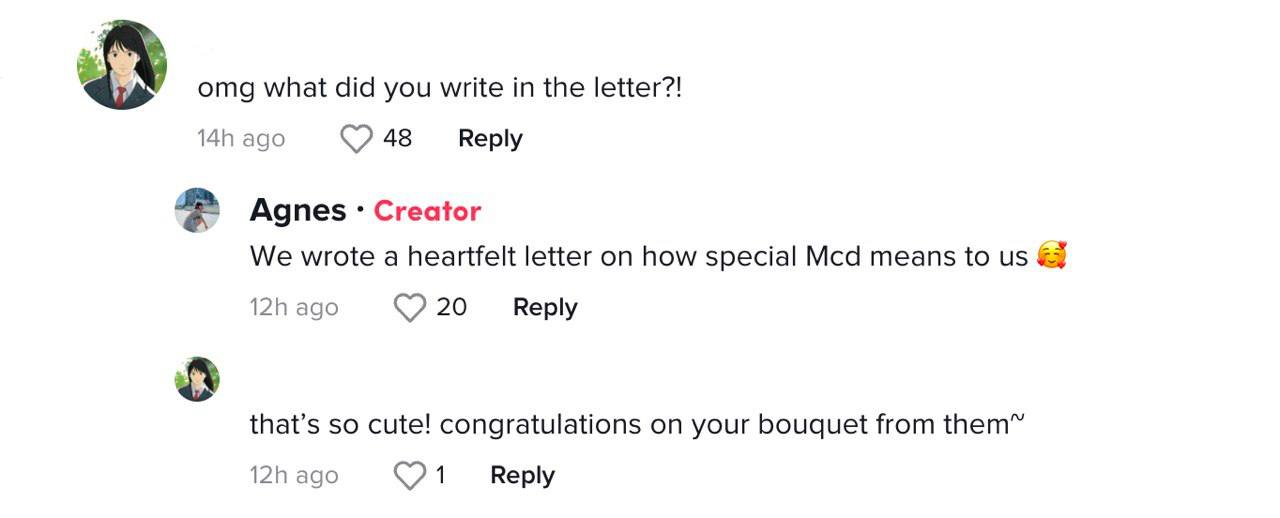Reply to Agnes's heartfelt letter comment
Image resolution: width=1280 pixels, height=518 pixels.
[x=545, y=308]
